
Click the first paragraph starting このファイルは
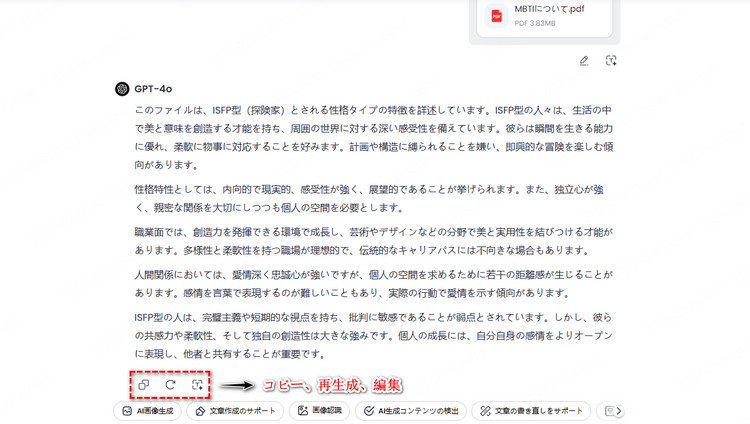pyautogui.click(x=374, y=138)
